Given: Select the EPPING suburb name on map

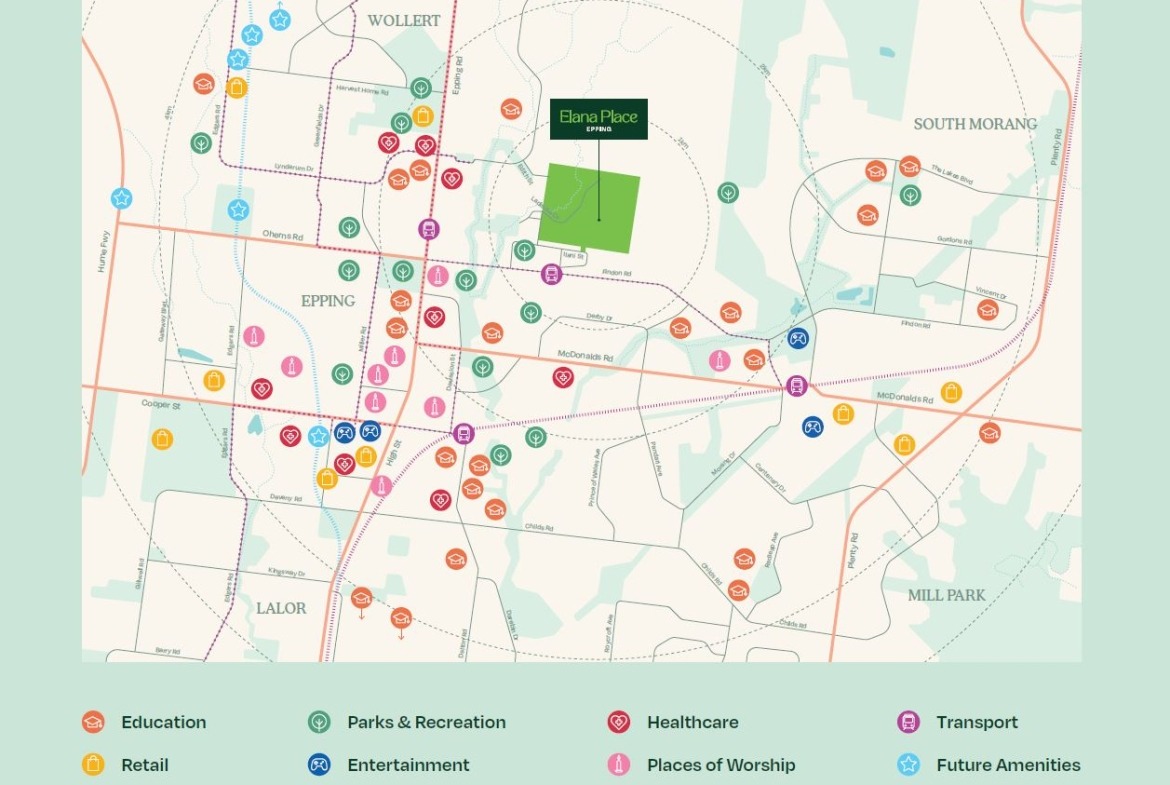Looking at the screenshot, I should [328, 301].
